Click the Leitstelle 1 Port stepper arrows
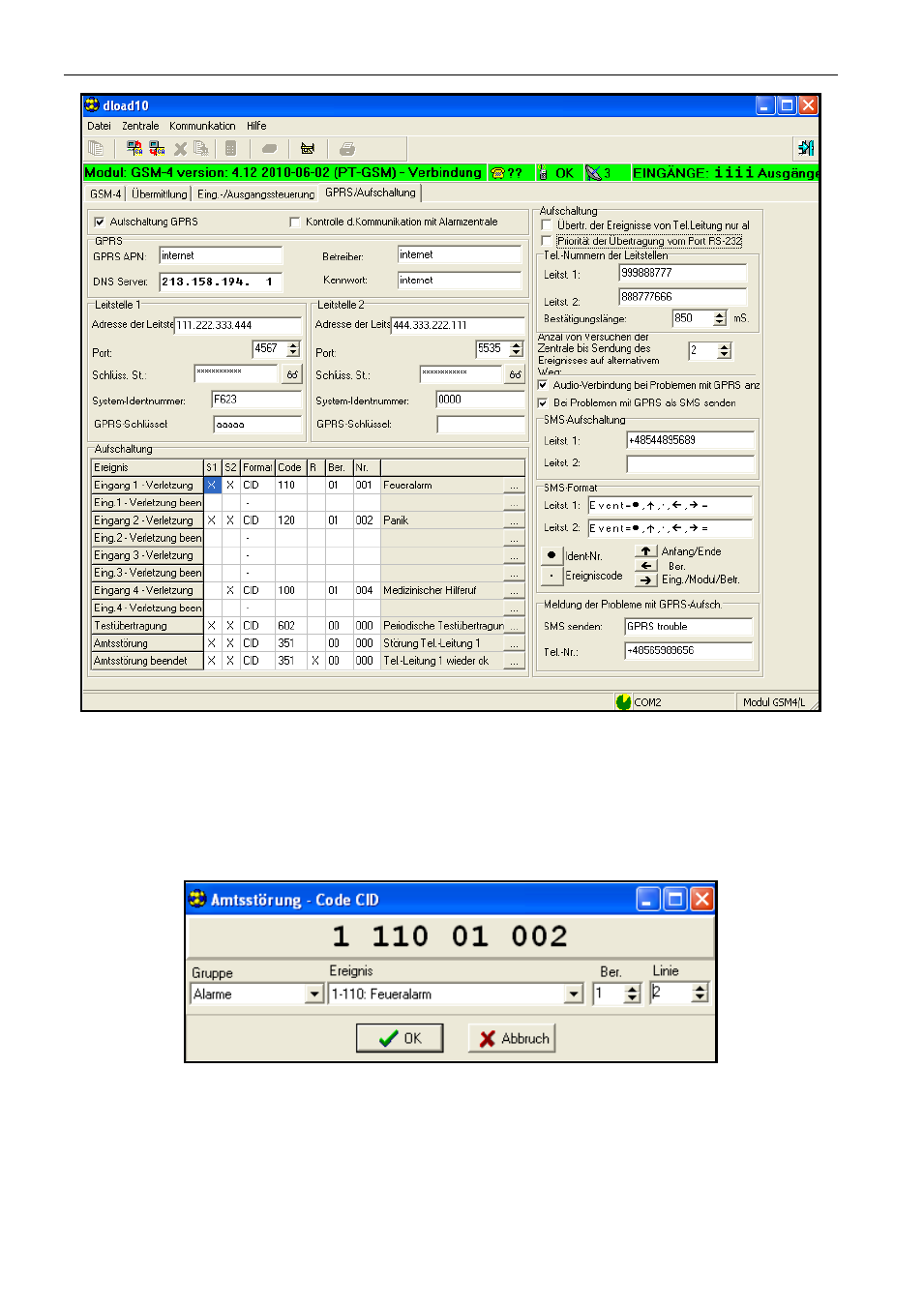924x1306 pixels. (293, 349)
